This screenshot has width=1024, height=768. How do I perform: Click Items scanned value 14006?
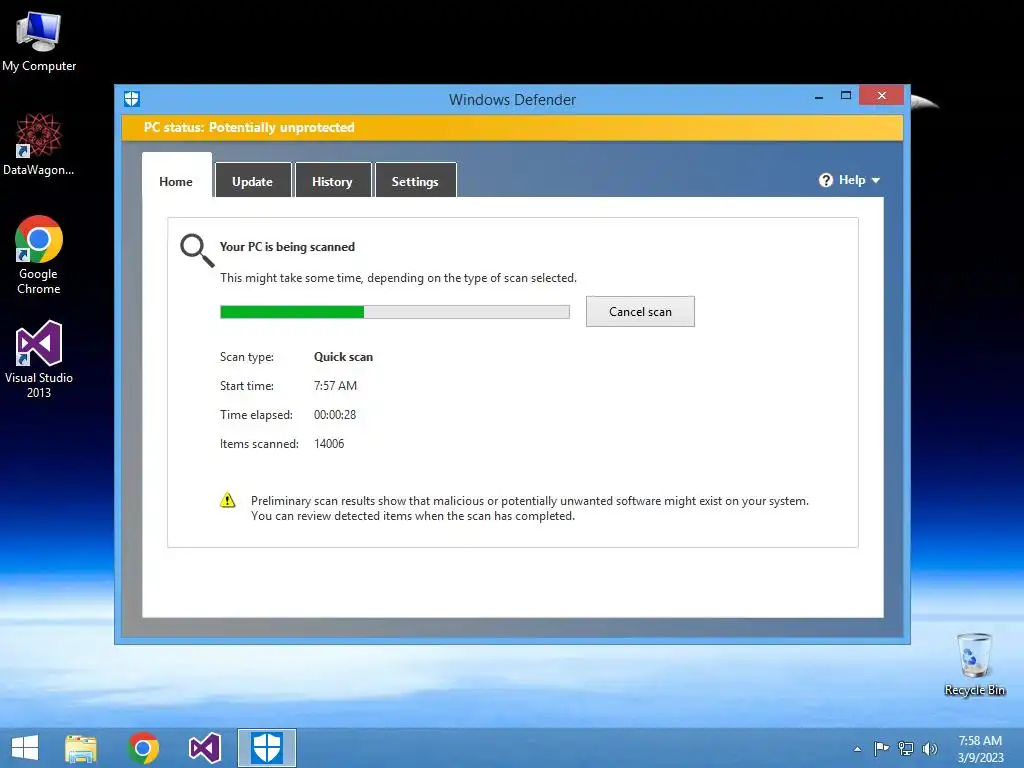click(x=329, y=443)
